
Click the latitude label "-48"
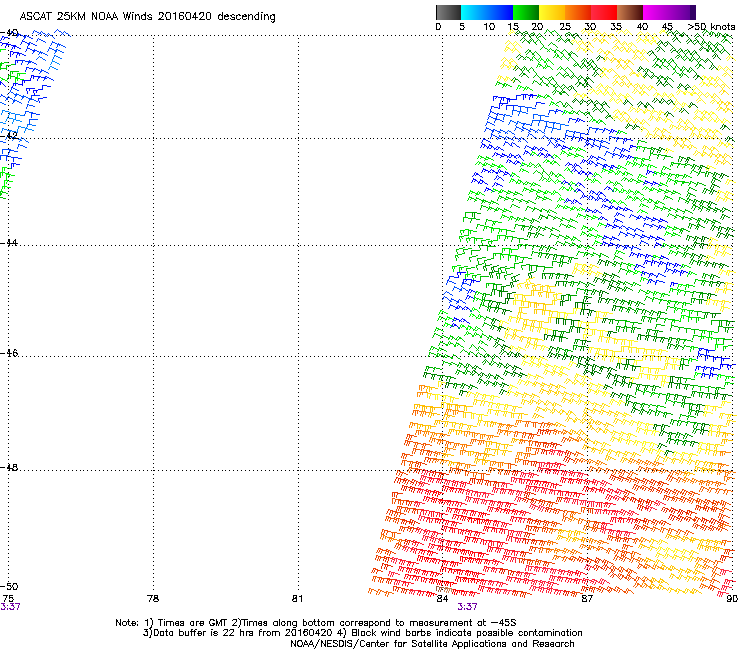9,467
